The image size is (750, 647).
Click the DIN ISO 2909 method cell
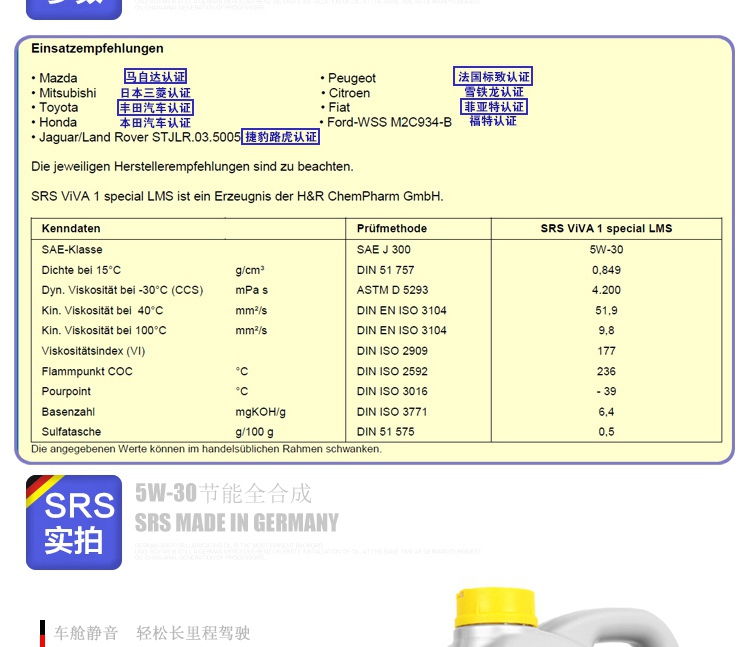click(x=392, y=351)
